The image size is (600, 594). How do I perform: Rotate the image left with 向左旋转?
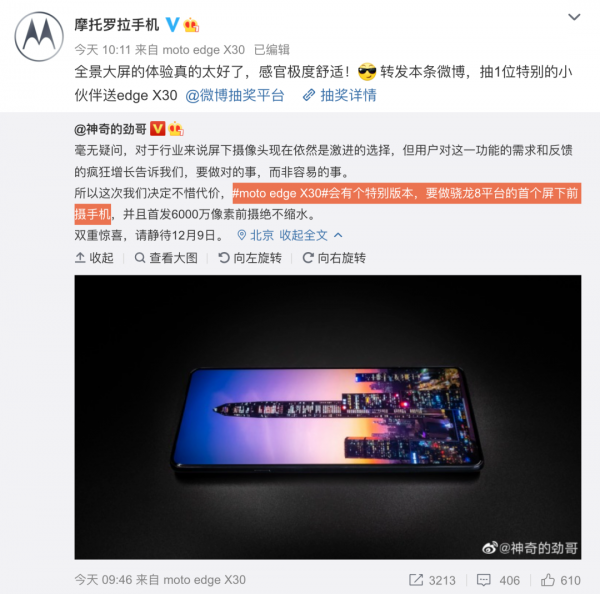[250, 258]
